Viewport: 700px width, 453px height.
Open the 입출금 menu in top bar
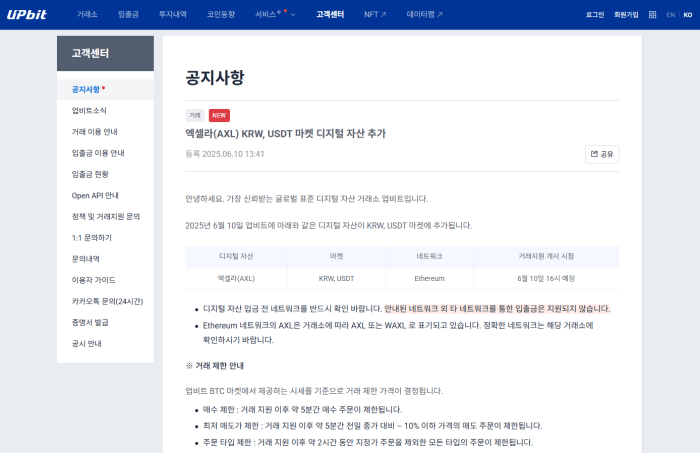(x=128, y=14)
